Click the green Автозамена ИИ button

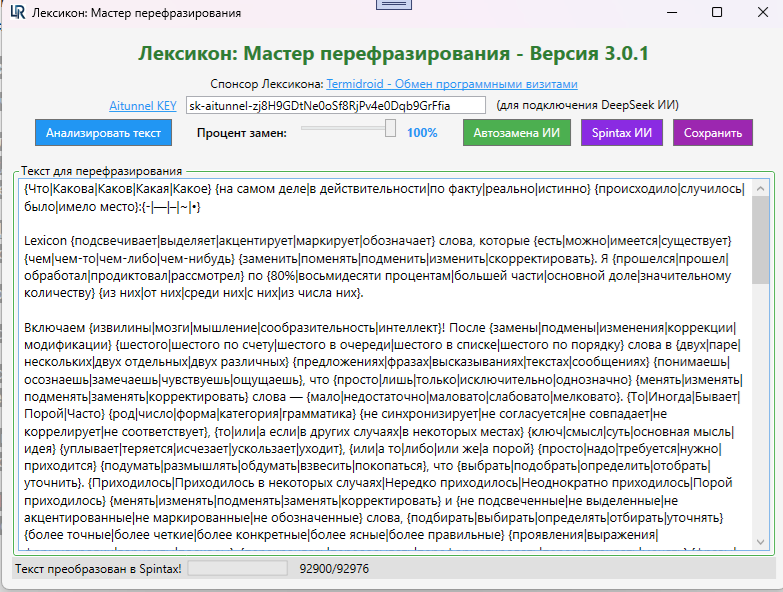click(x=517, y=133)
